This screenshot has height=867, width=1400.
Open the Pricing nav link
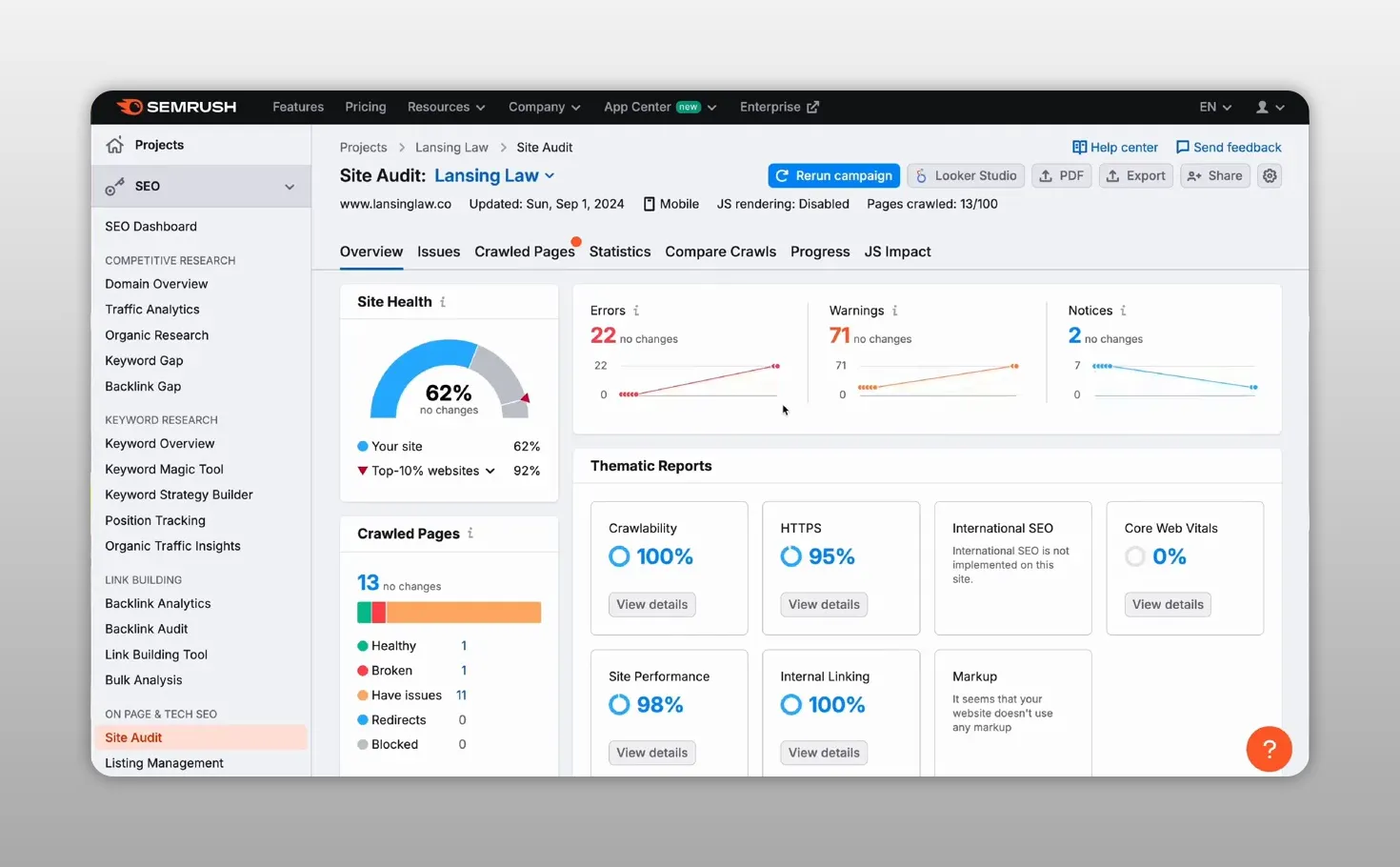tap(366, 108)
